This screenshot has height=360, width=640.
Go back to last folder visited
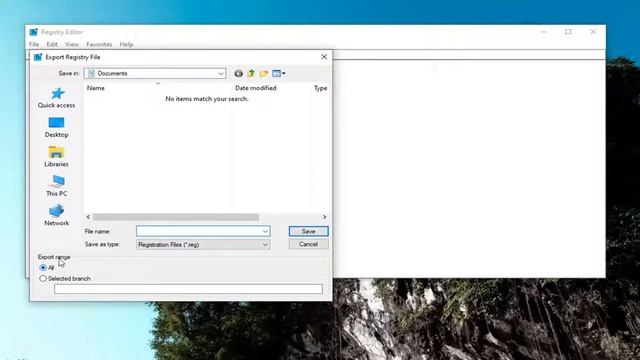[x=238, y=73]
